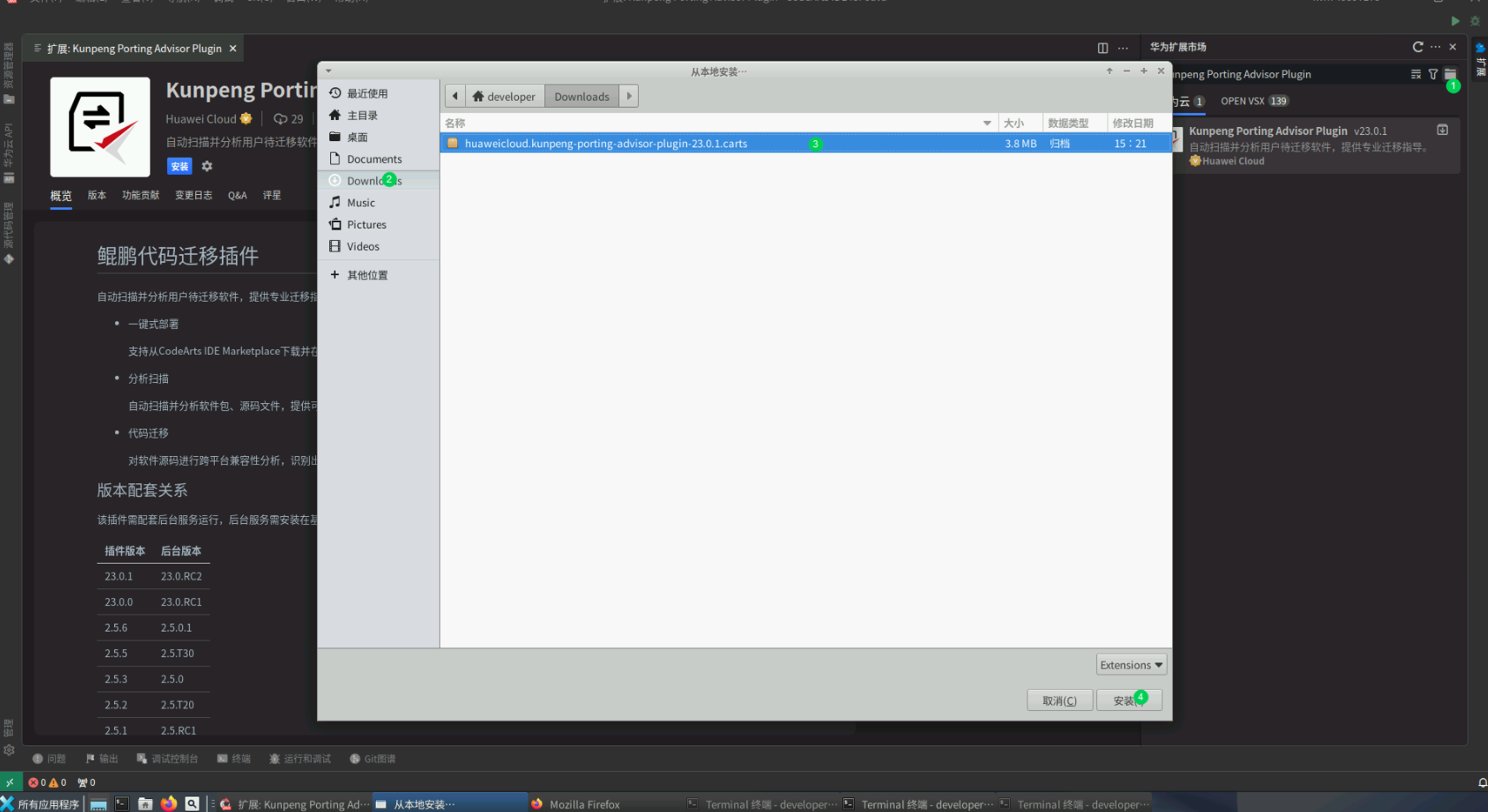
Task: Select 主目录 in the file dialog sidebar
Action: (x=378, y=115)
